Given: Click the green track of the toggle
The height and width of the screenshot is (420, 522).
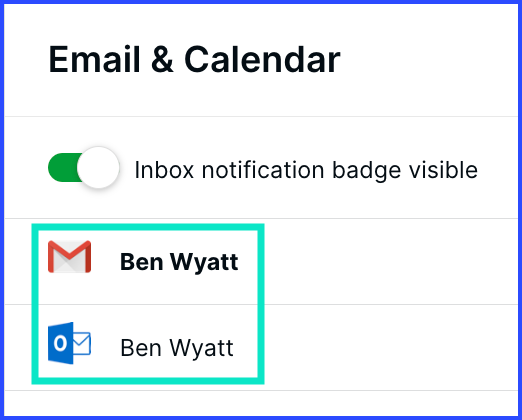Looking at the screenshot, I should (63, 167).
